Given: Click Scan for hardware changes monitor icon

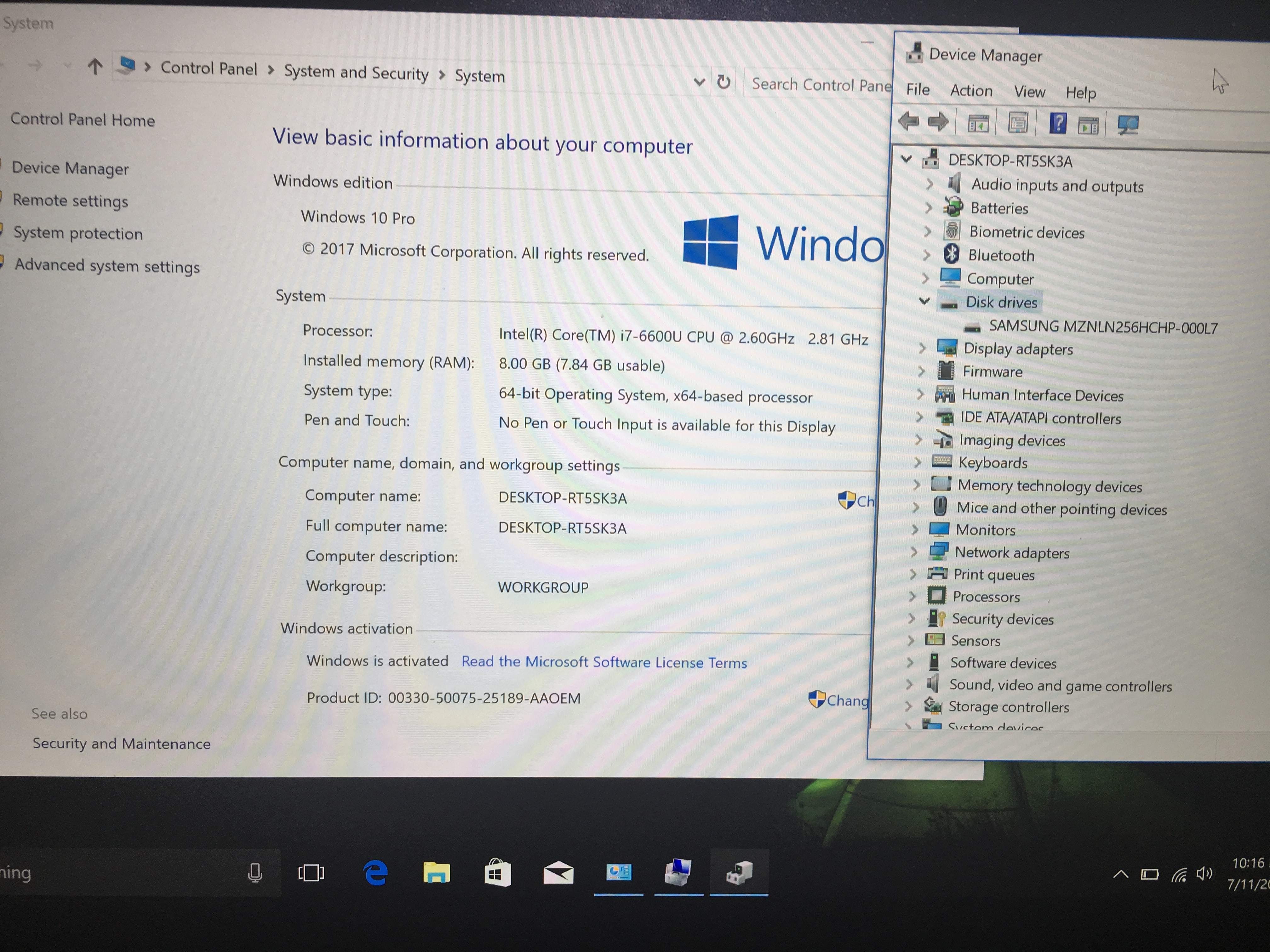Looking at the screenshot, I should point(1128,125).
